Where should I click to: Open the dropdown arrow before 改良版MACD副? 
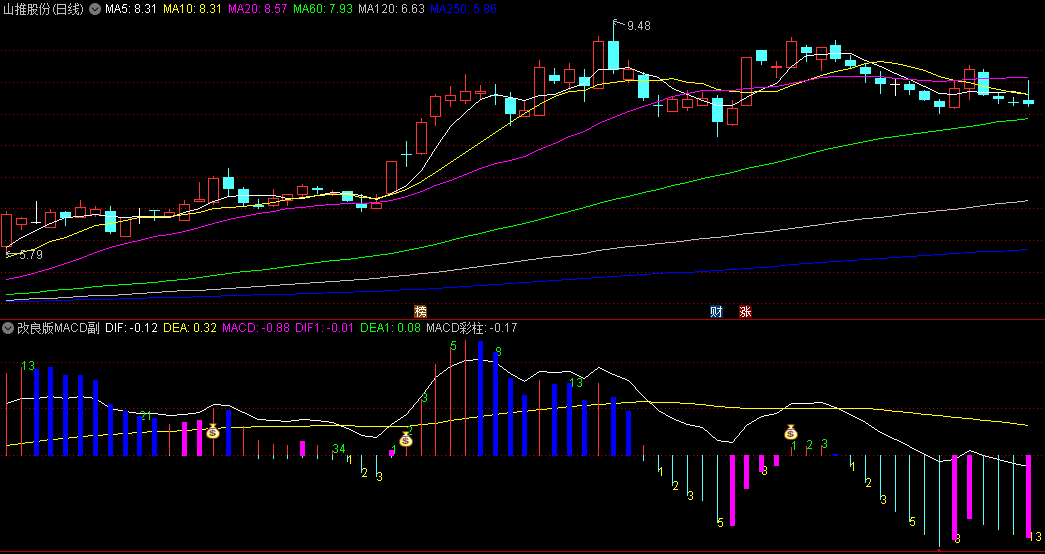coord(9,328)
